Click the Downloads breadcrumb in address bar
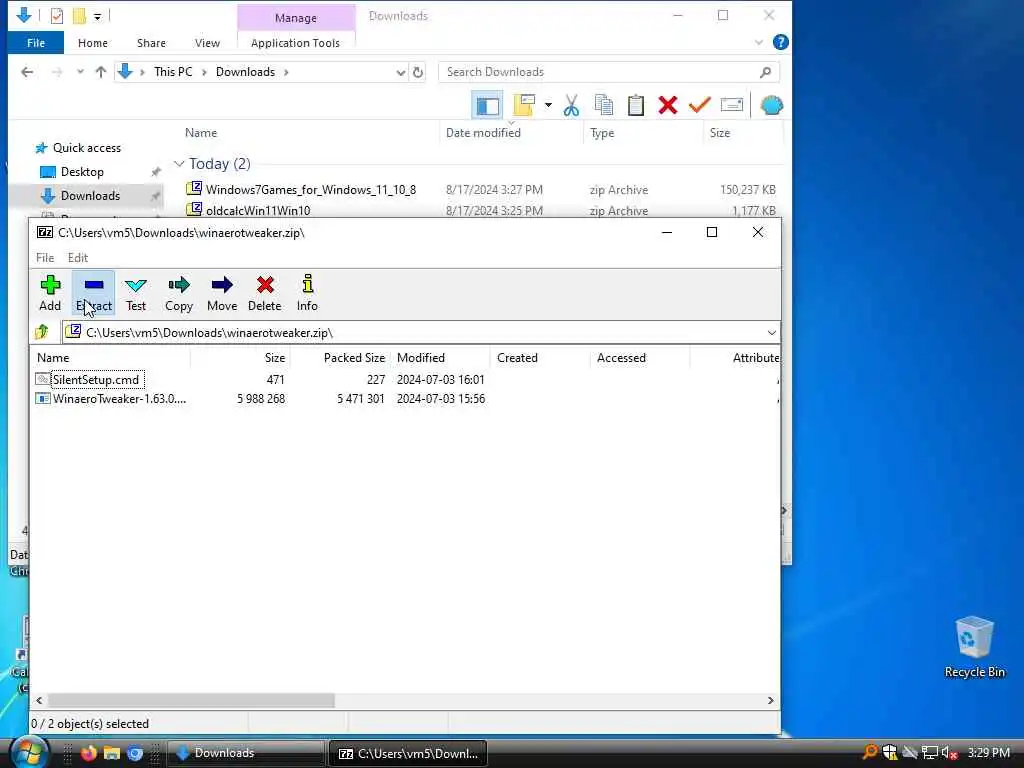Viewport: 1024px width, 768px height. (x=246, y=72)
